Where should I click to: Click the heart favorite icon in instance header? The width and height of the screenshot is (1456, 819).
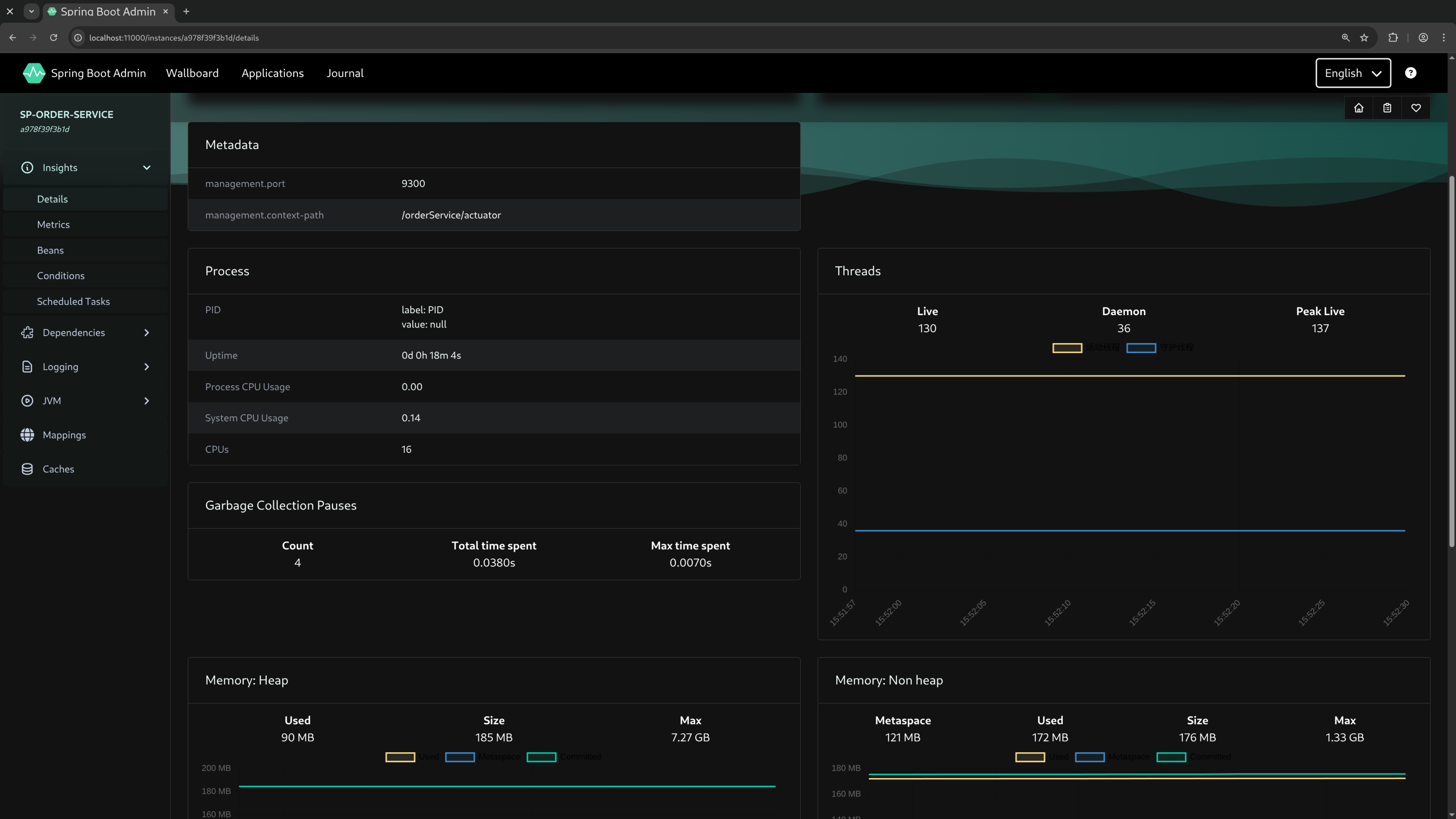pos(1416,107)
